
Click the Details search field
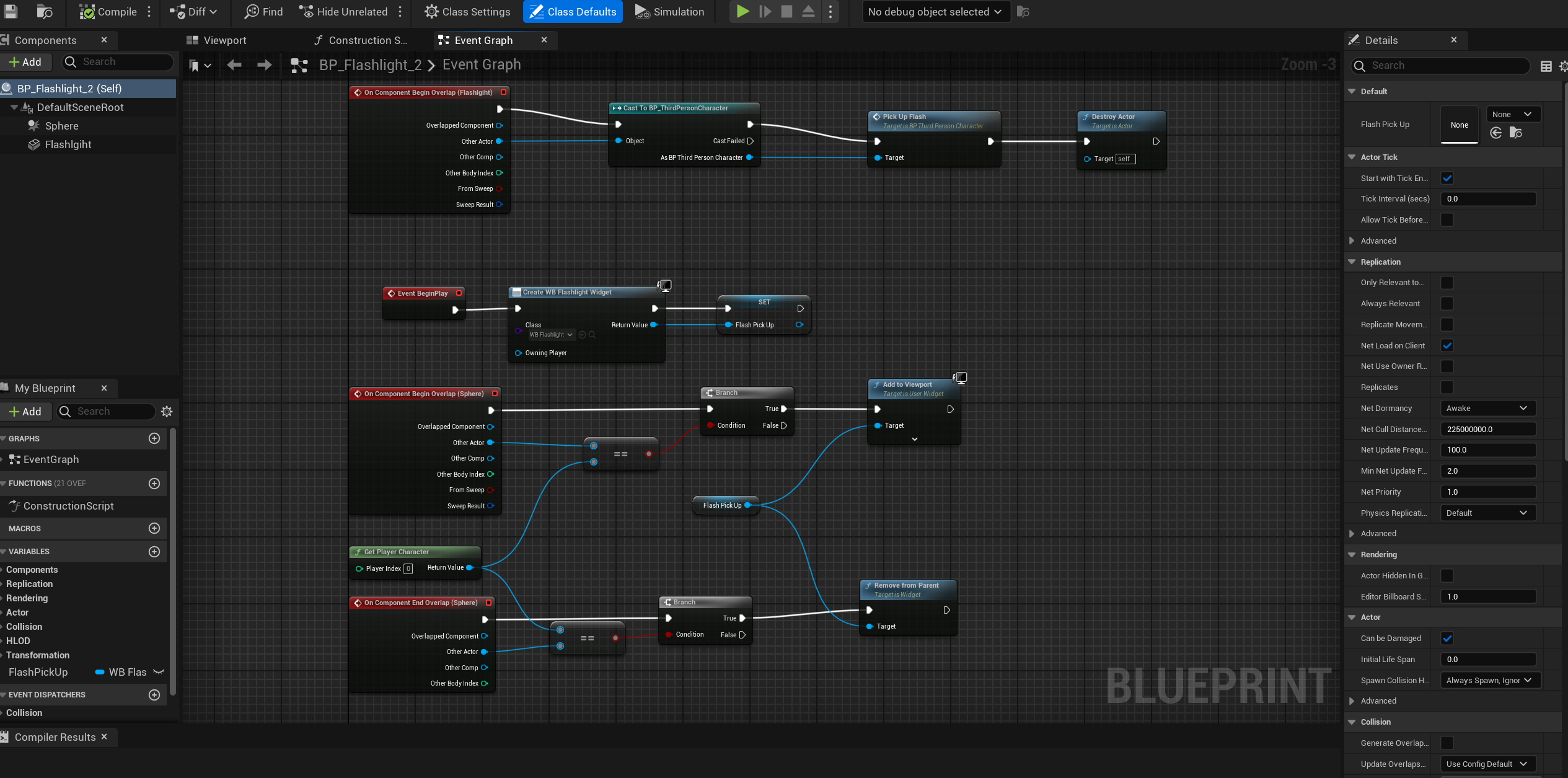click(x=1440, y=66)
